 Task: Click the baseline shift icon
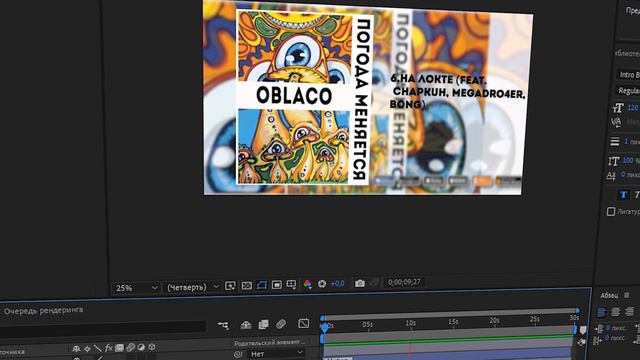(x=611, y=176)
